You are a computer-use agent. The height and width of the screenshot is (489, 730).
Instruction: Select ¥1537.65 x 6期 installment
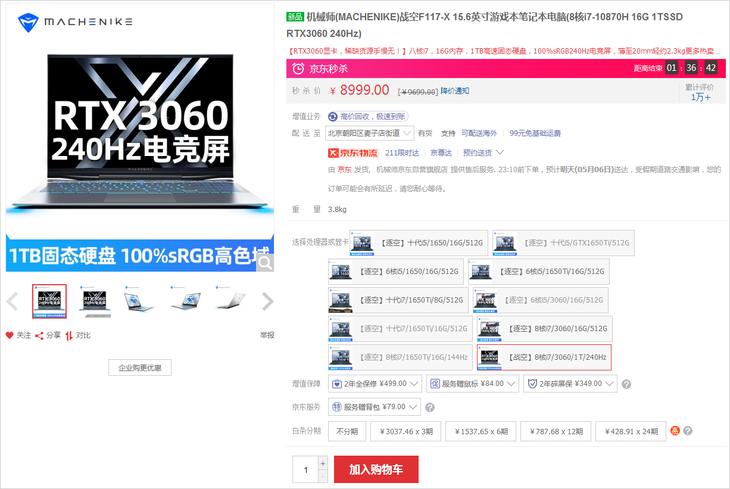(480, 431)
